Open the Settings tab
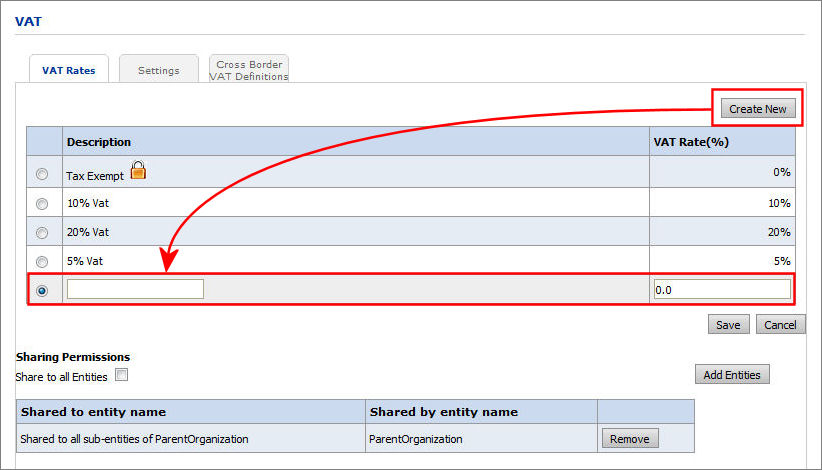This screenshot has width=822, height=470. click(x=158, y=70)
